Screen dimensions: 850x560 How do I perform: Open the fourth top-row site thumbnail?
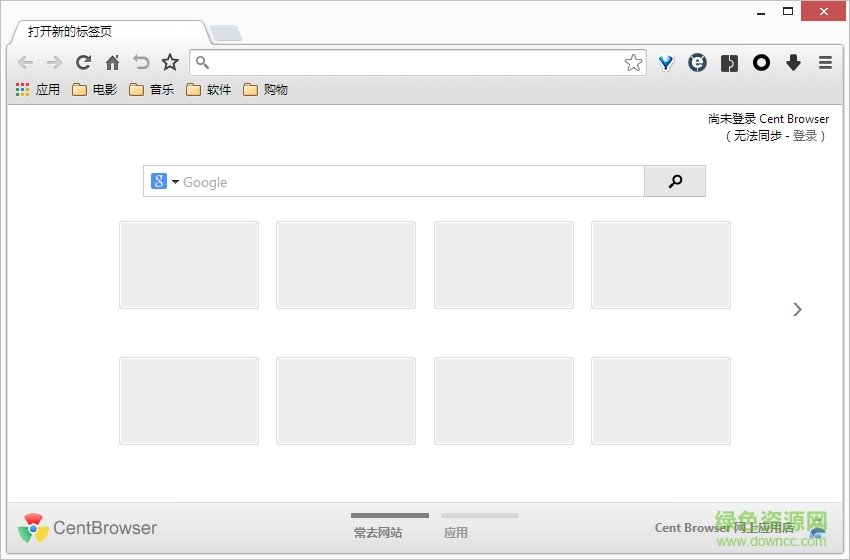point(661,265)
